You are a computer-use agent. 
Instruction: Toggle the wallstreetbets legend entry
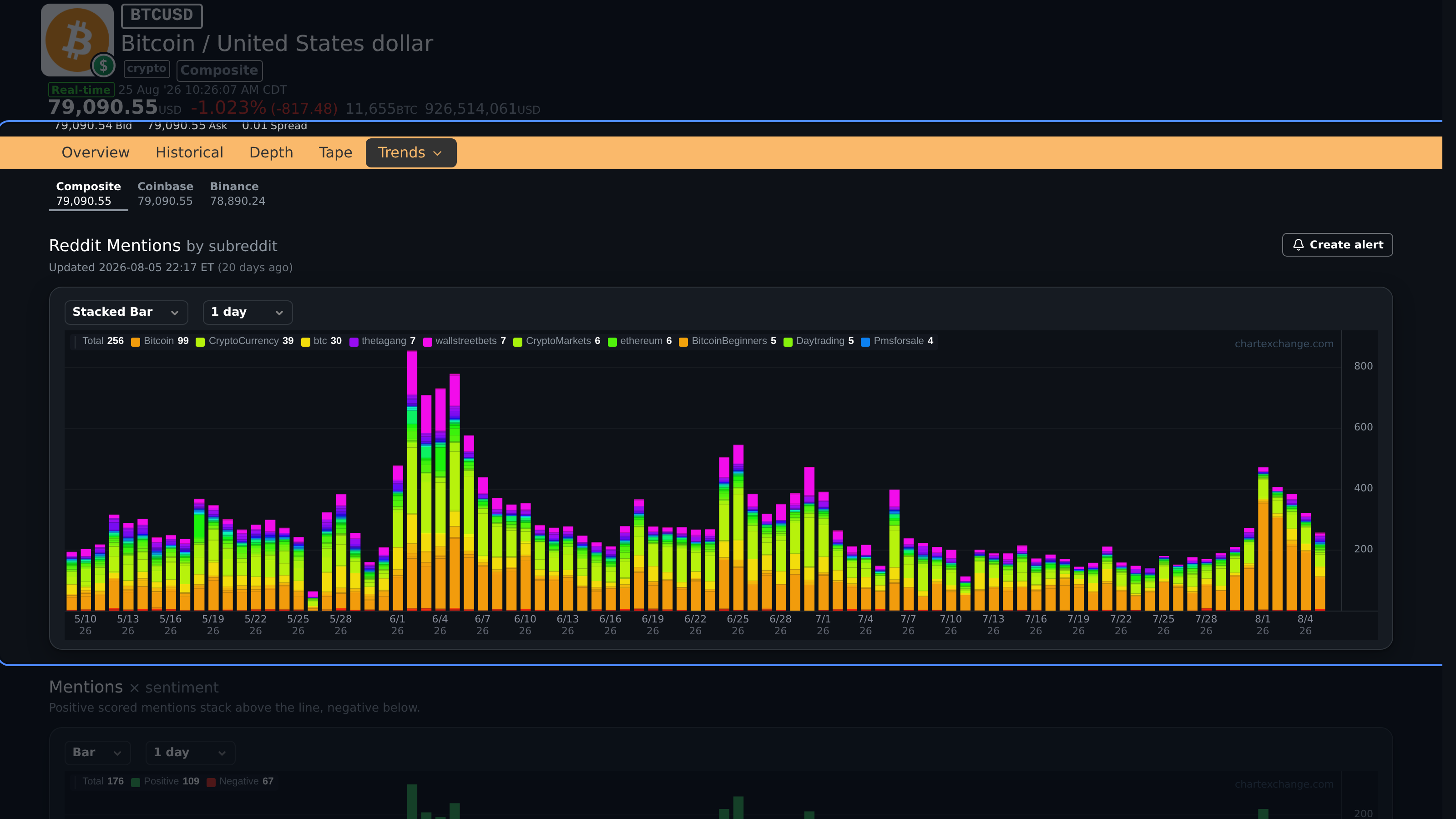point(465,341)
